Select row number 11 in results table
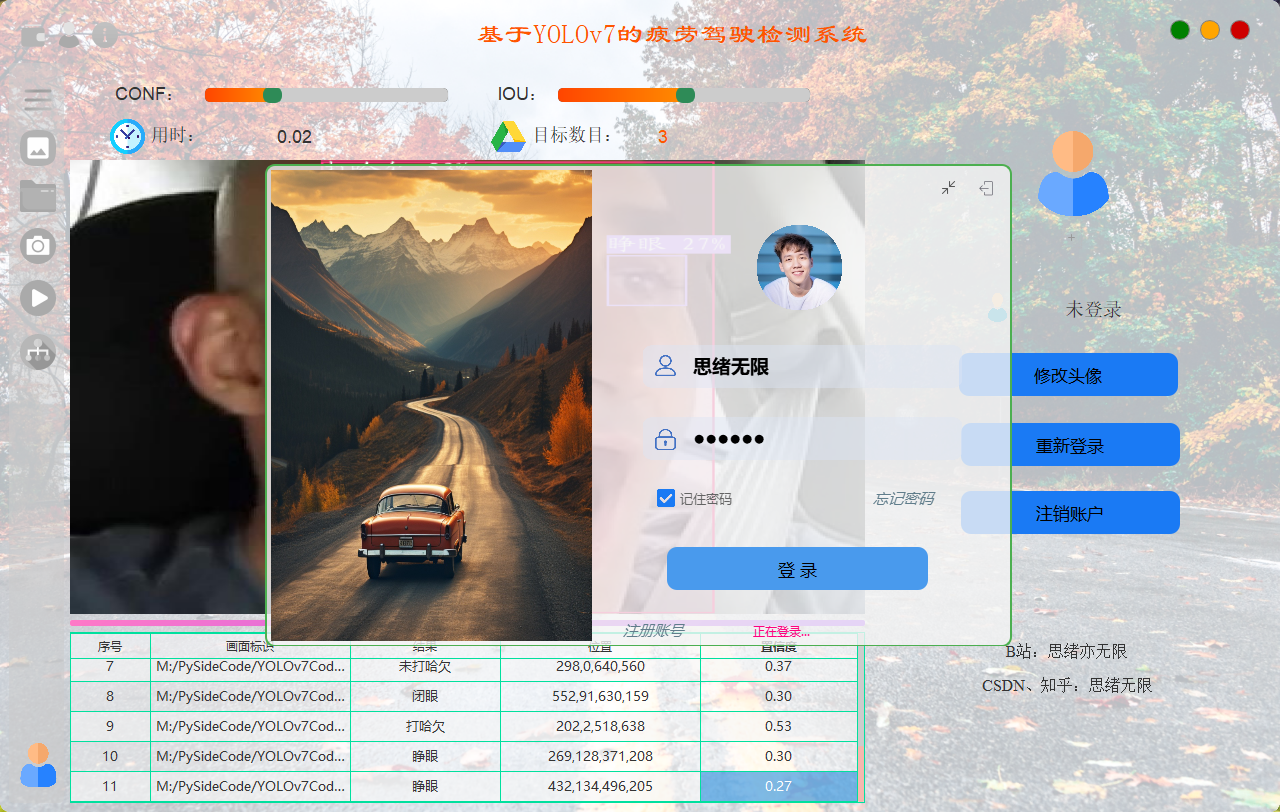This screenshot has height=812, width=1280. 110,786
